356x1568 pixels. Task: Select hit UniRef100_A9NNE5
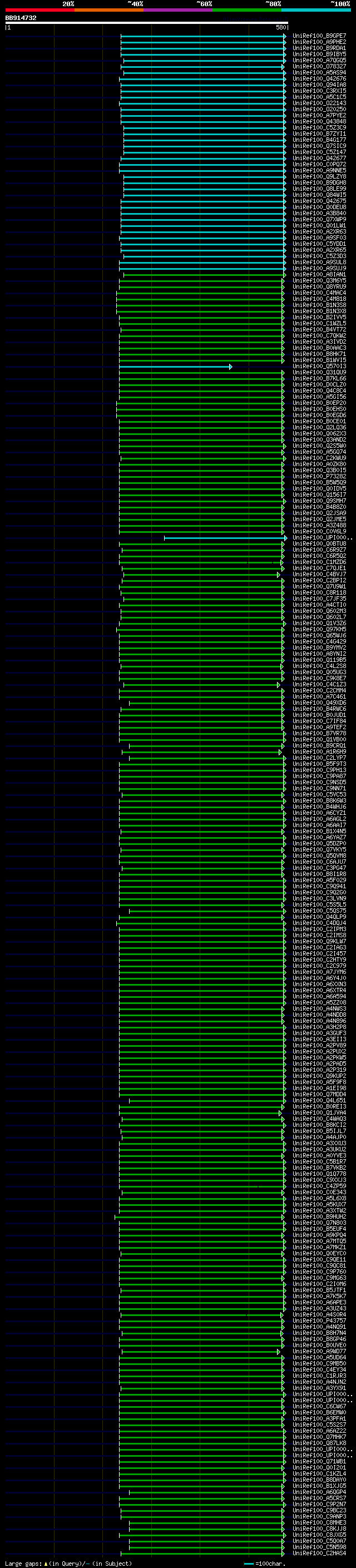319,170
